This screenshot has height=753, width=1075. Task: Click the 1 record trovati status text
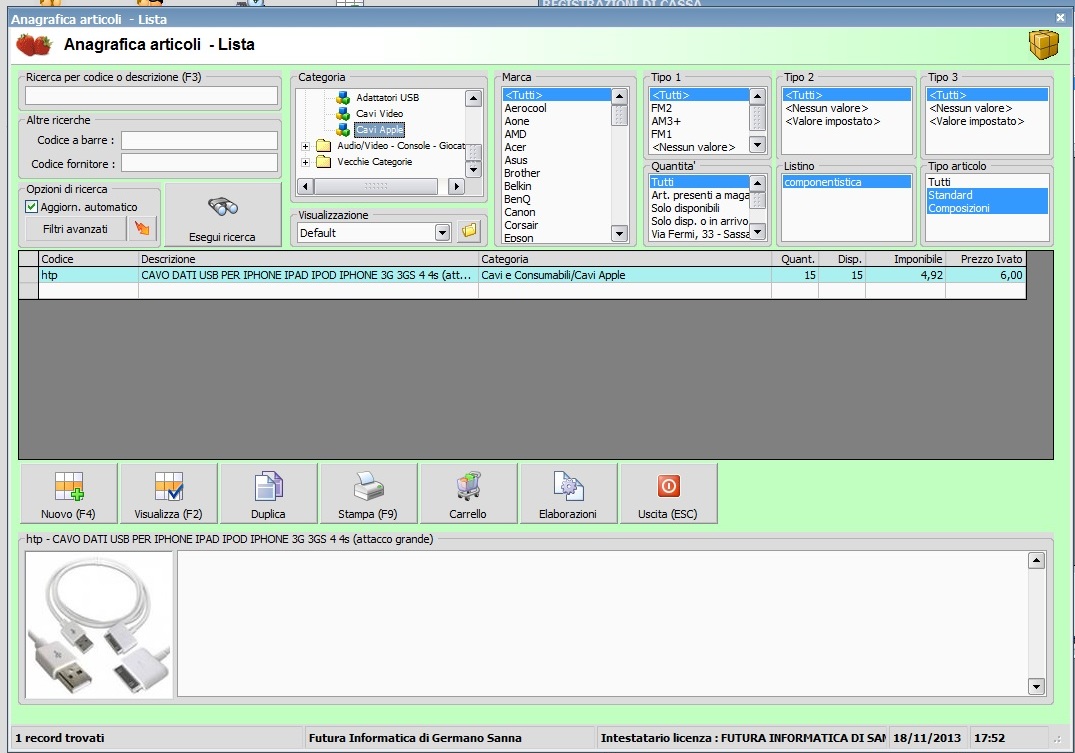[x=60, y=738]
